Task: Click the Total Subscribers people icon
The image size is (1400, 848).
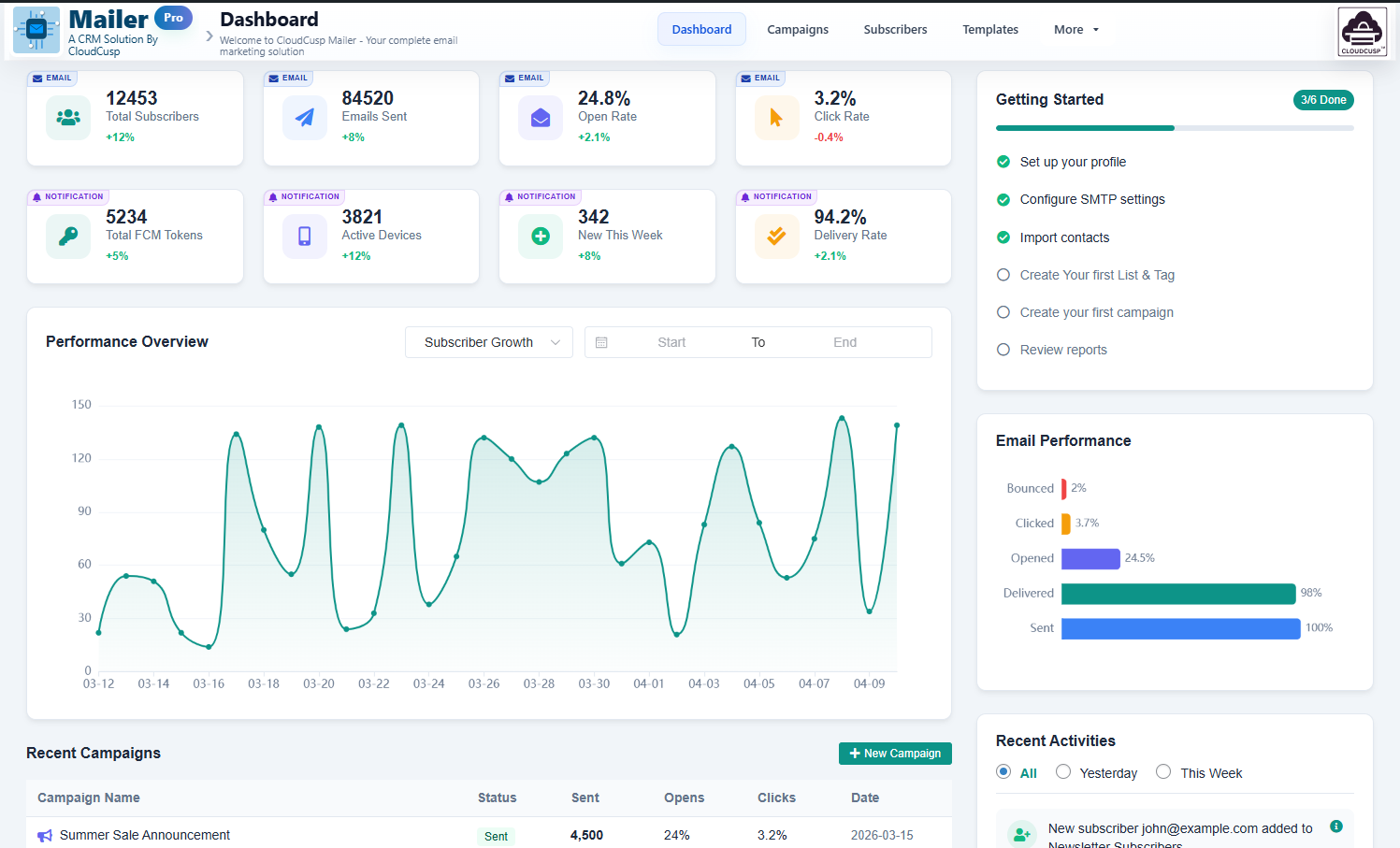Action: point(67,118)
